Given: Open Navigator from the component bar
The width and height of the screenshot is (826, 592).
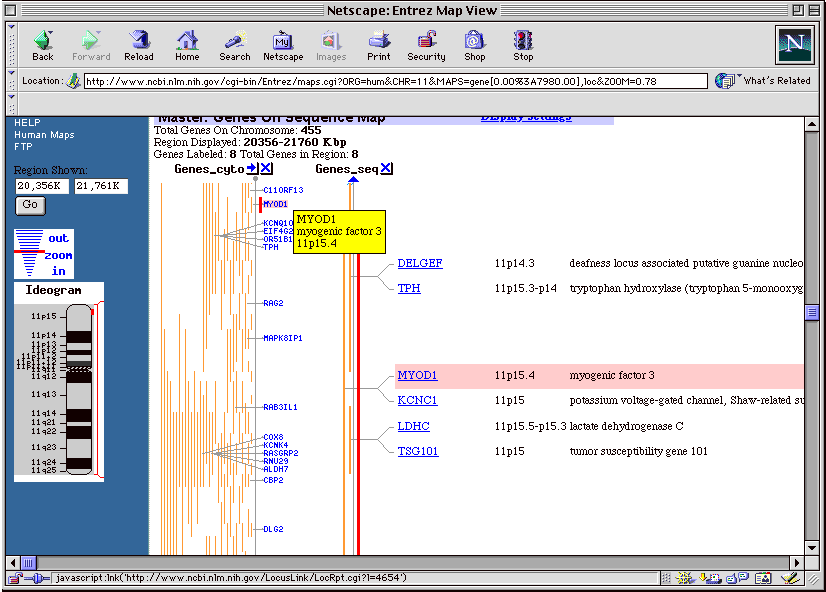Looking at the screenshot, I should pyautogui.click(x=685, y=578).
